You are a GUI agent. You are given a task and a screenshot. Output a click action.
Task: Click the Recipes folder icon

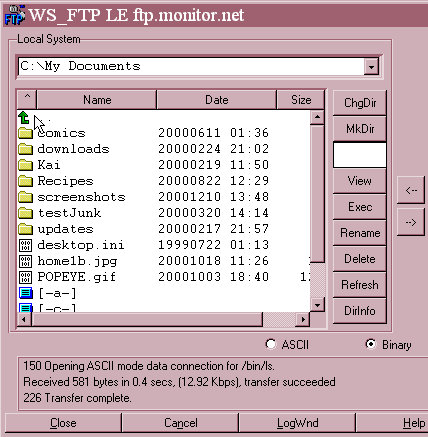[25, 181]
